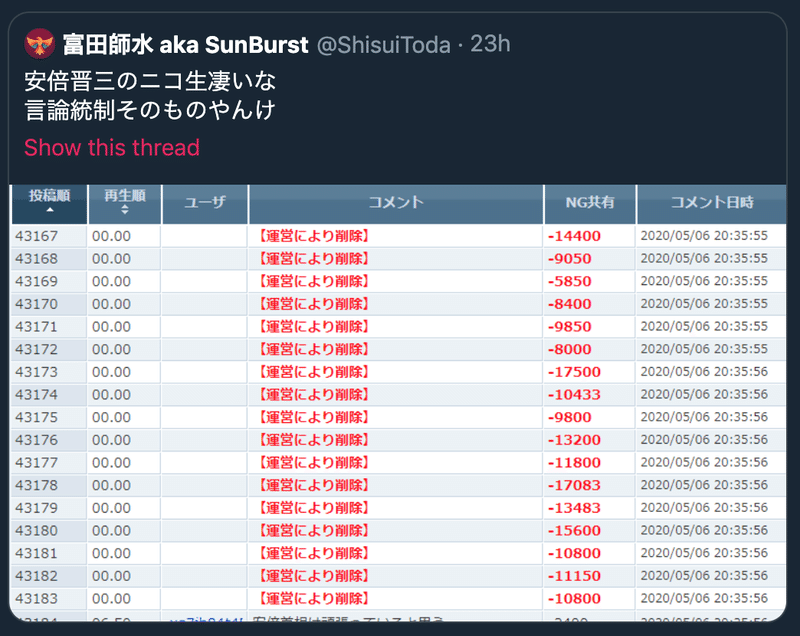The height and width of the screenshot is (636, 800).
Task: Select row number 43171
Action: pyautogui.click(x=36, y=327)
